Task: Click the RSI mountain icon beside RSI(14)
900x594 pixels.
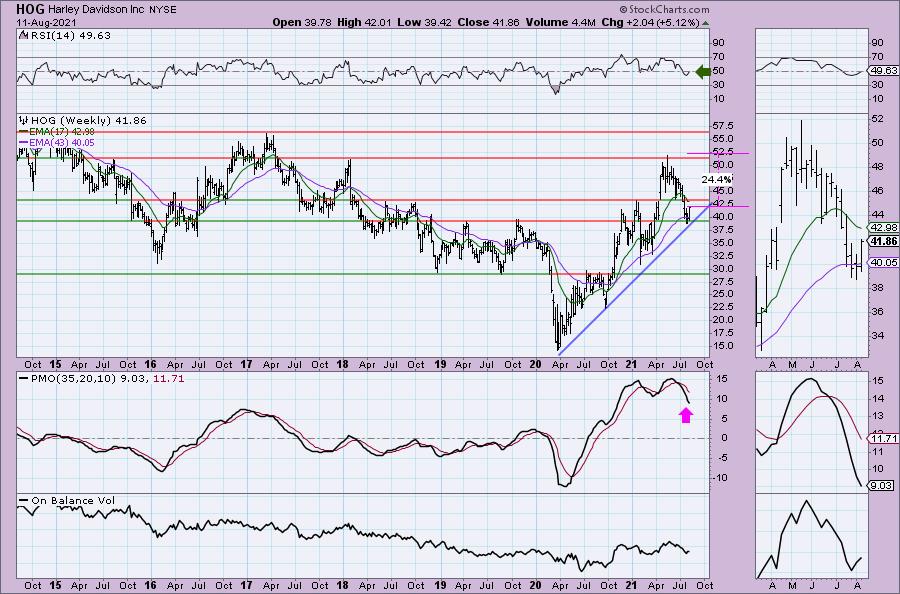Action: coord(22,35)
